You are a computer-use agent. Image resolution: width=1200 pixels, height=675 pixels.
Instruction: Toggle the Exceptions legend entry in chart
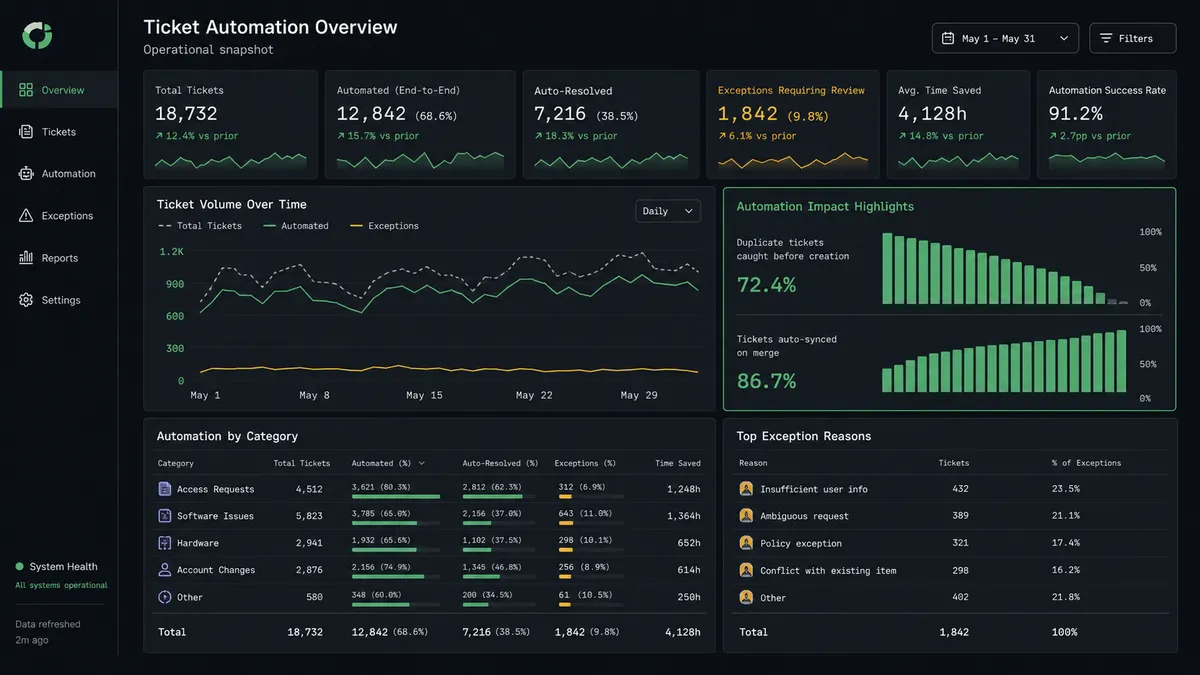(384, 226)
